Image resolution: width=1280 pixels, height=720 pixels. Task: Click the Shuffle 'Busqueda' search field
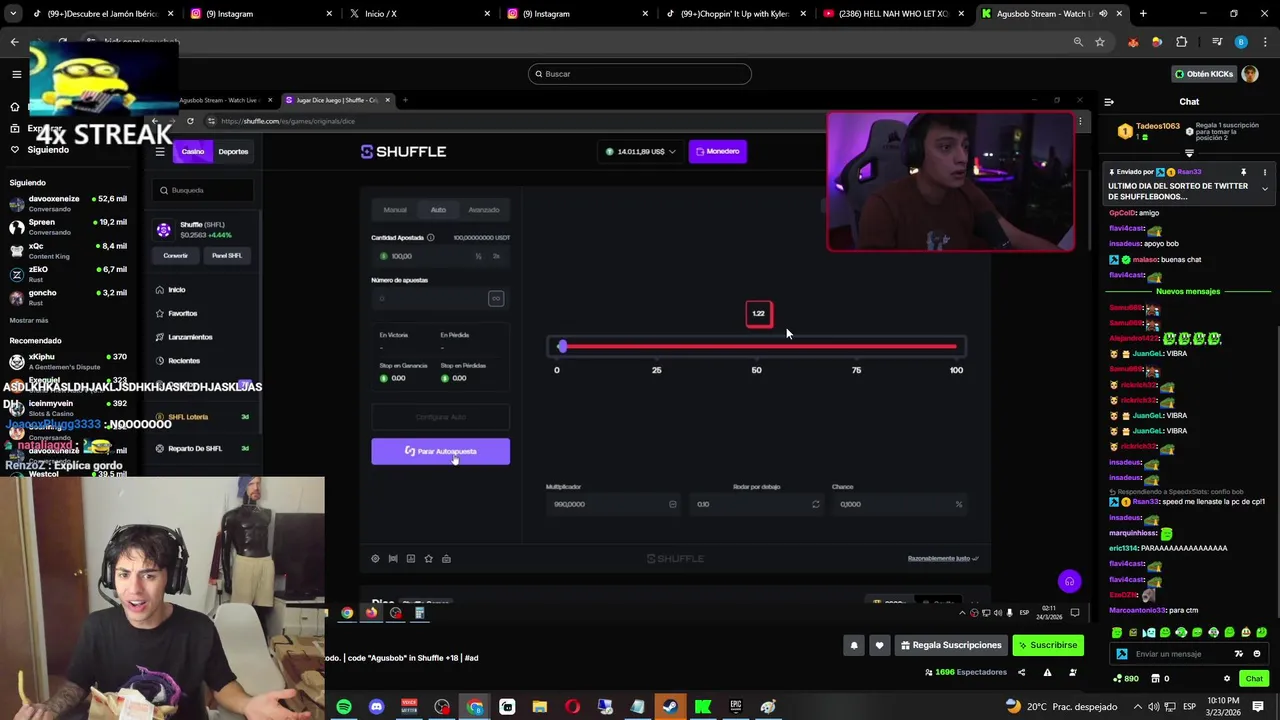point(205,190)
